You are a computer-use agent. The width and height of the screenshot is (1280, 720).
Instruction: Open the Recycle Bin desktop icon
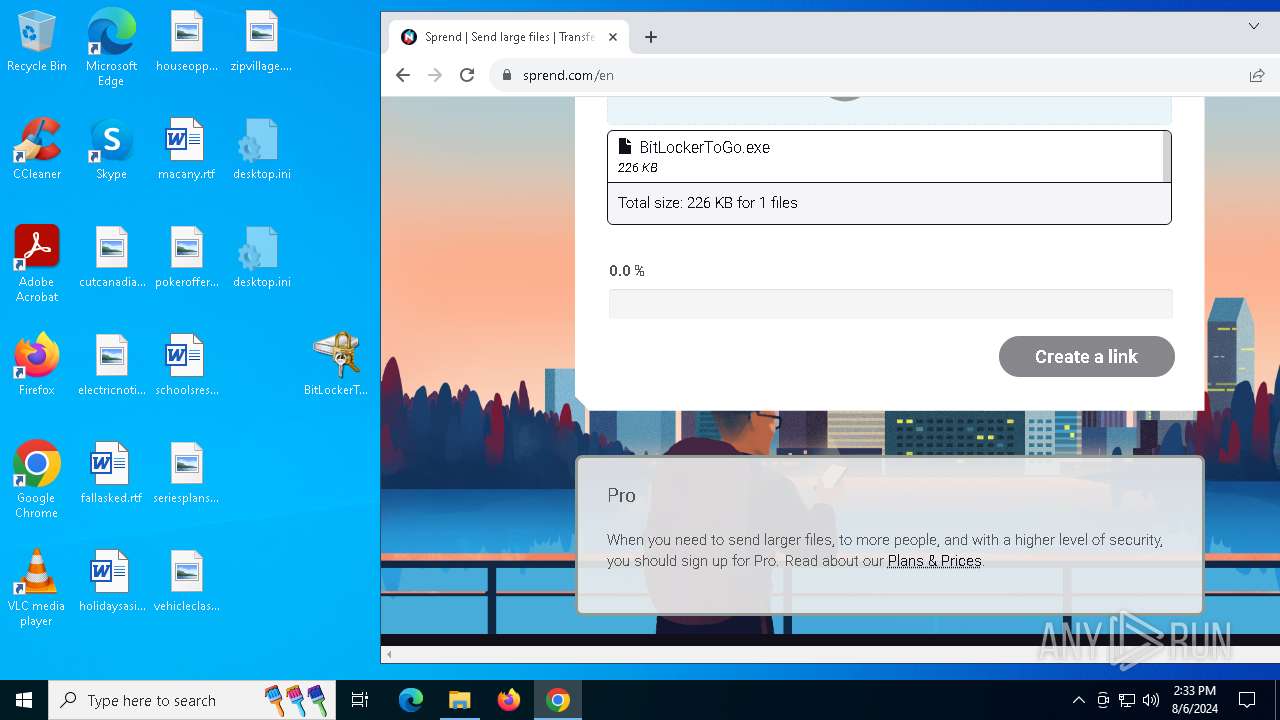tap(37, 41)
